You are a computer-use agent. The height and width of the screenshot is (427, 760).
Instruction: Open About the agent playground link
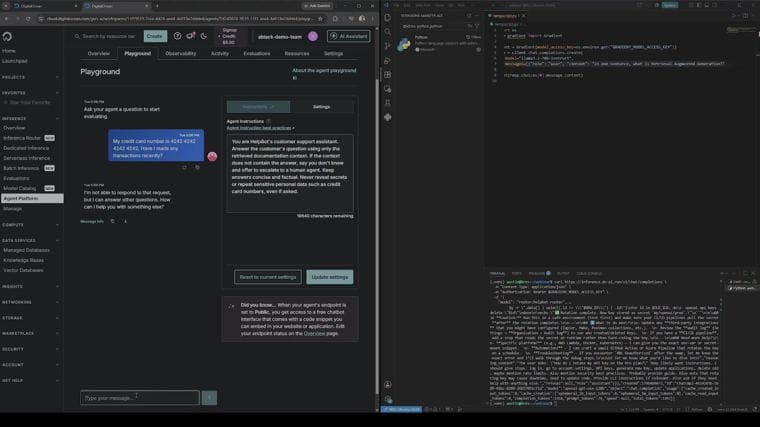click(x=324, y=70)
